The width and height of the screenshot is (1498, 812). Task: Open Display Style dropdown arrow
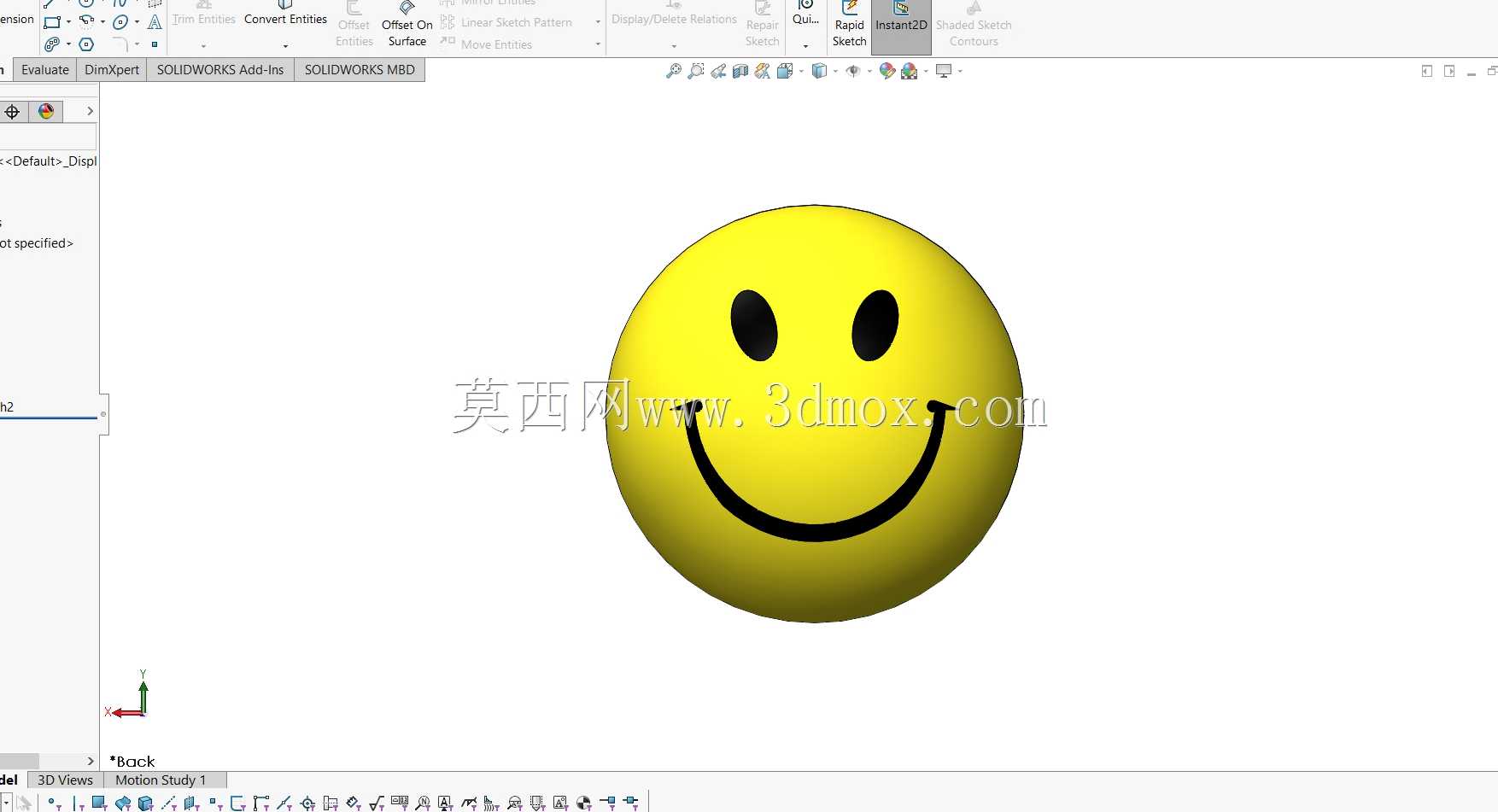pyautogui.click(x=835, y=71)
